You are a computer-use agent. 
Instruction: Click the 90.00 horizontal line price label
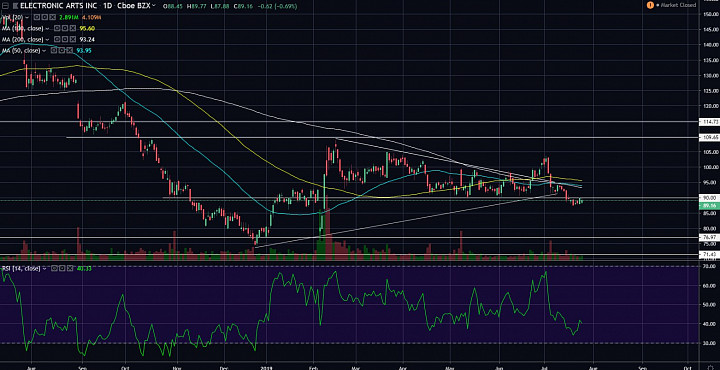pos(710,197)
